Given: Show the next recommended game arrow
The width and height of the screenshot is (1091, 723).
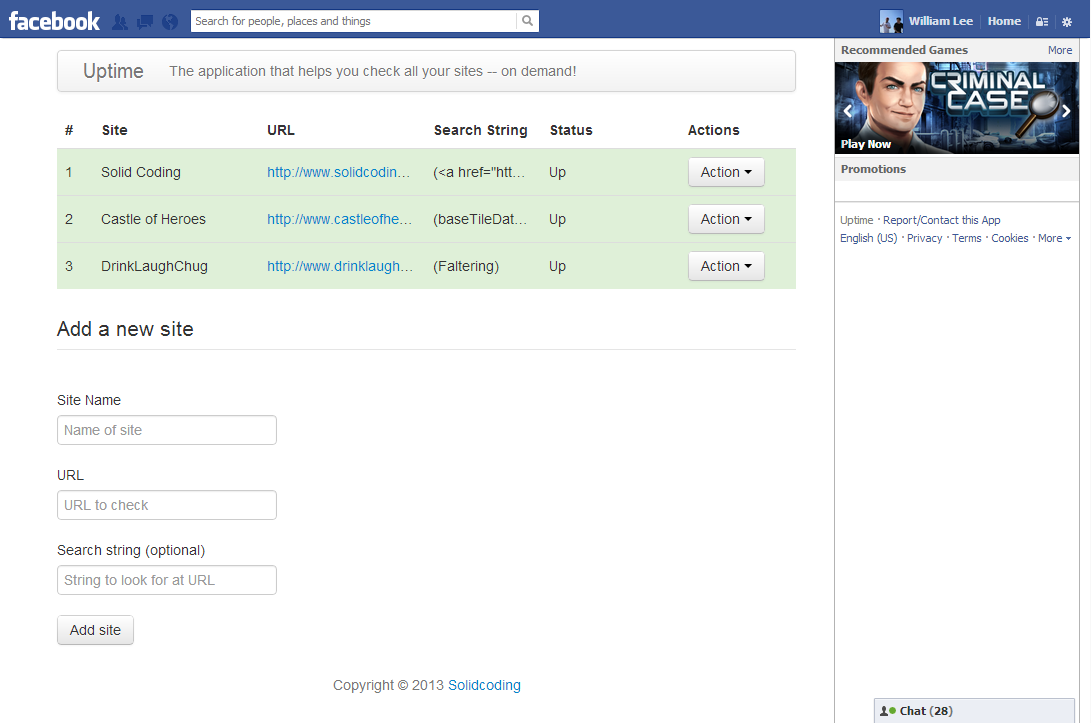Looking at the screenshot, I should (x=1066, y=110).
